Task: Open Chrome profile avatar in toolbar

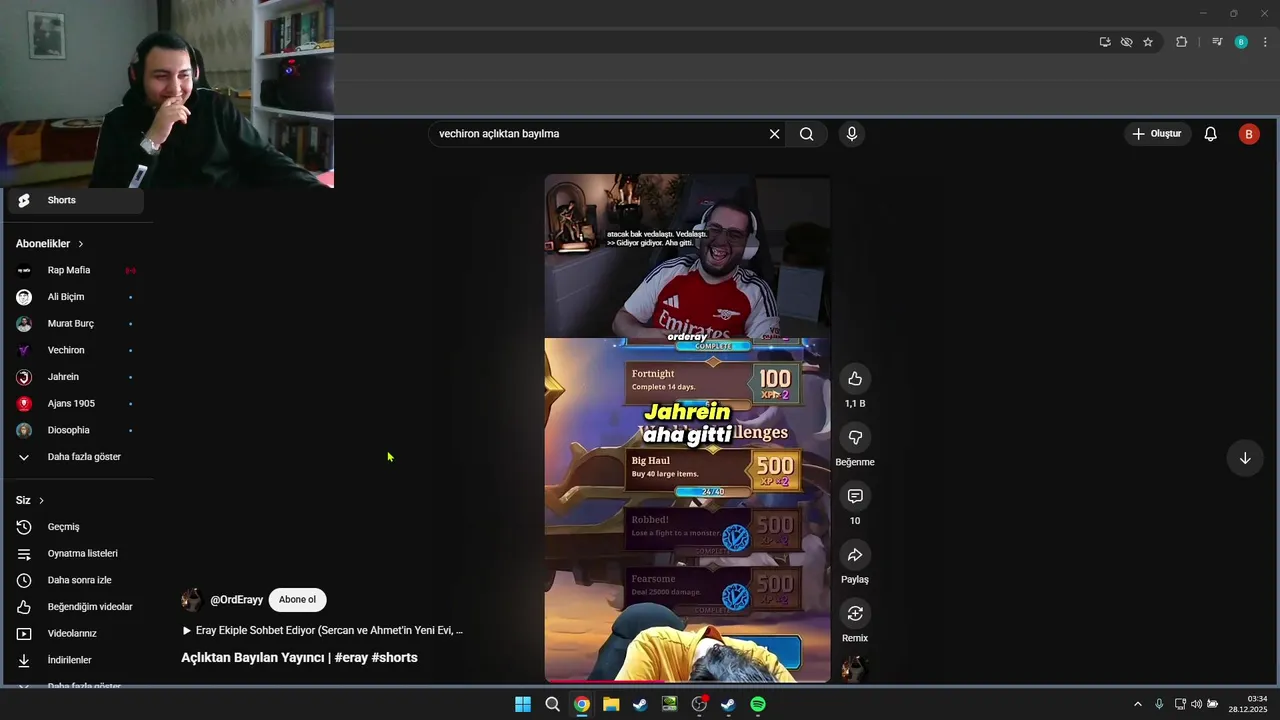Action: point(1241,42)
